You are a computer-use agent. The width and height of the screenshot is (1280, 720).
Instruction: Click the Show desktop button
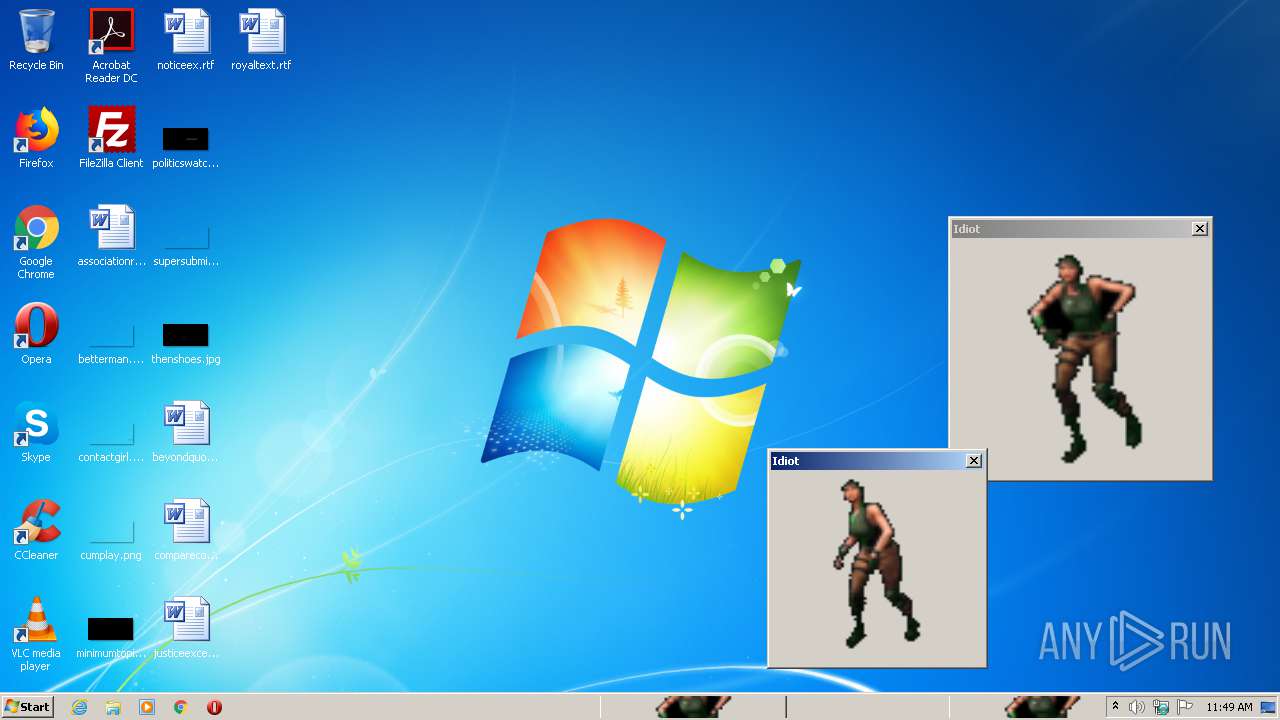click(x=1269, y=707)
